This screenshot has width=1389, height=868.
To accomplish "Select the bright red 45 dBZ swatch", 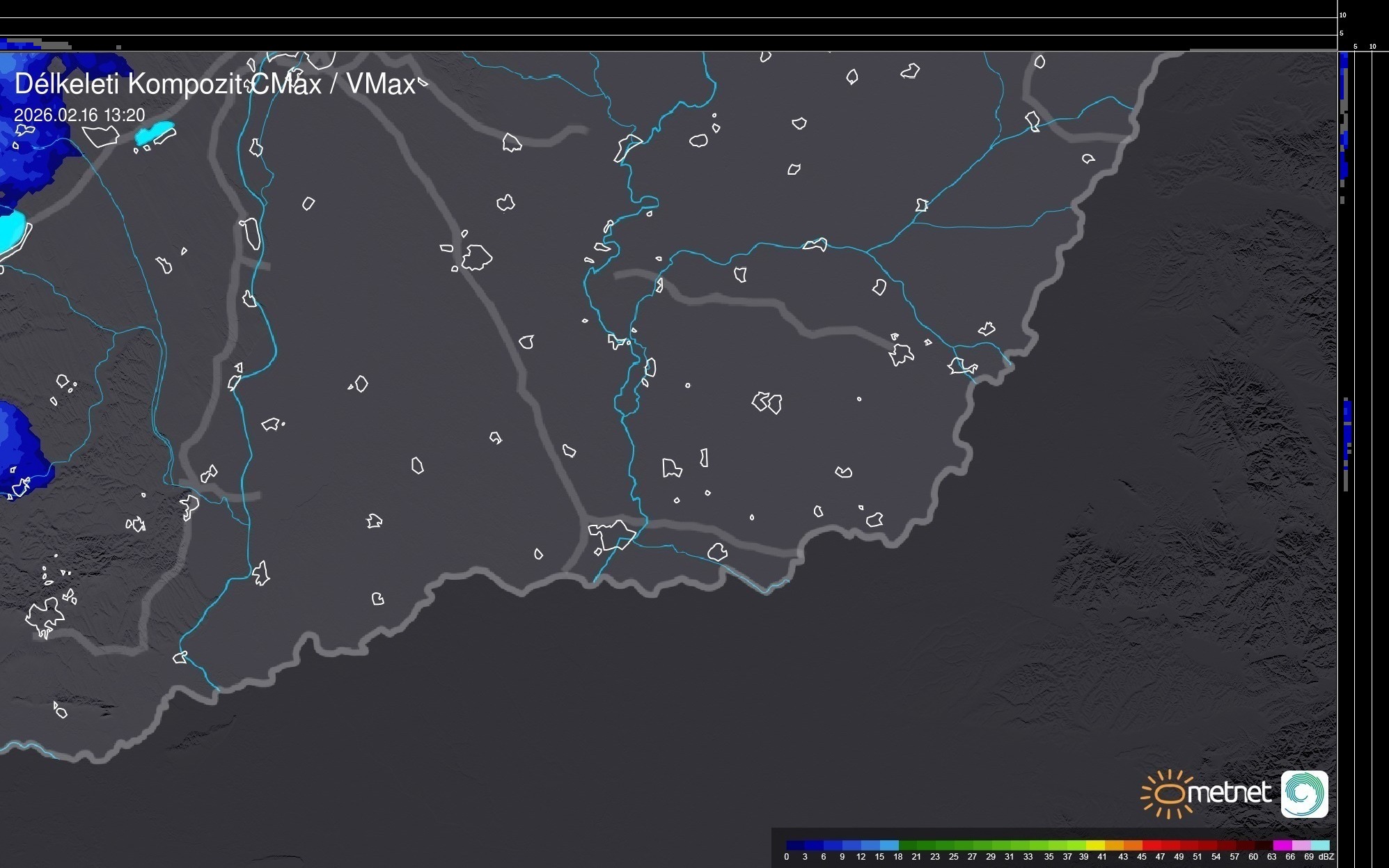I will (1151, 845).
